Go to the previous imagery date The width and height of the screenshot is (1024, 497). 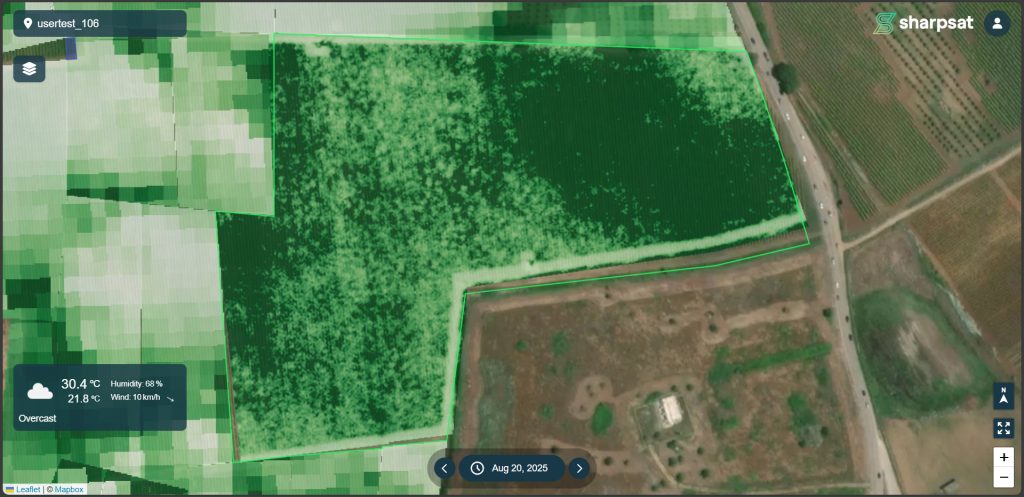tap(445, 468)
